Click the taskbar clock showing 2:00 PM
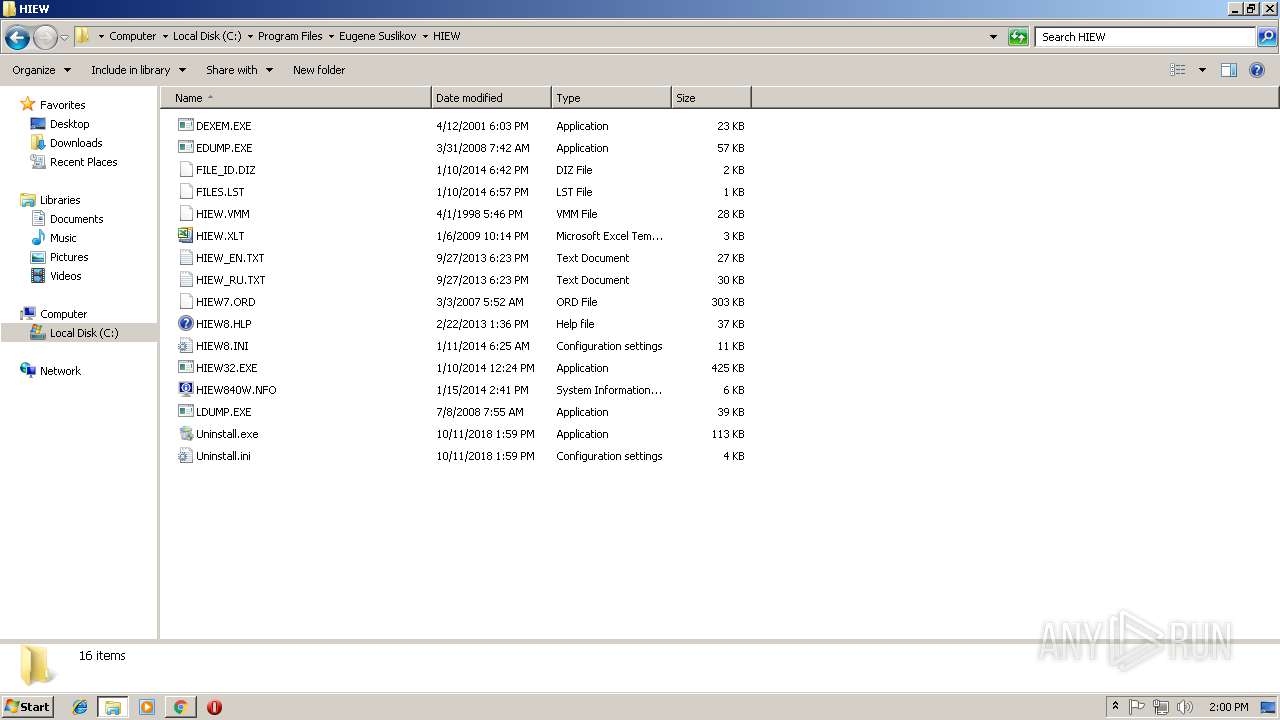The image size is (1280, 720). (x=1228, y=707)
